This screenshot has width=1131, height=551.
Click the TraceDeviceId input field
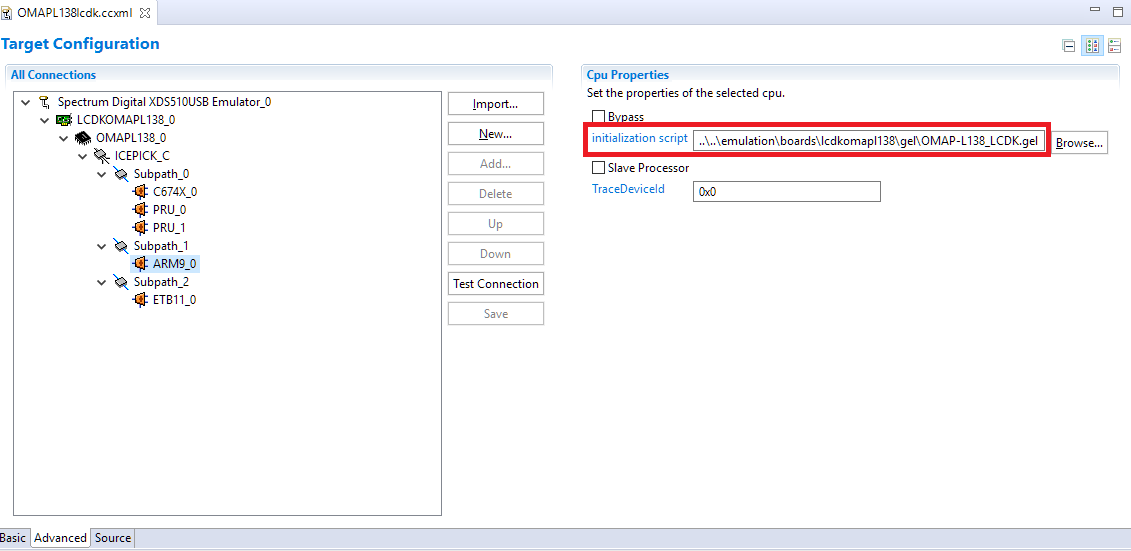pos(786,191)
